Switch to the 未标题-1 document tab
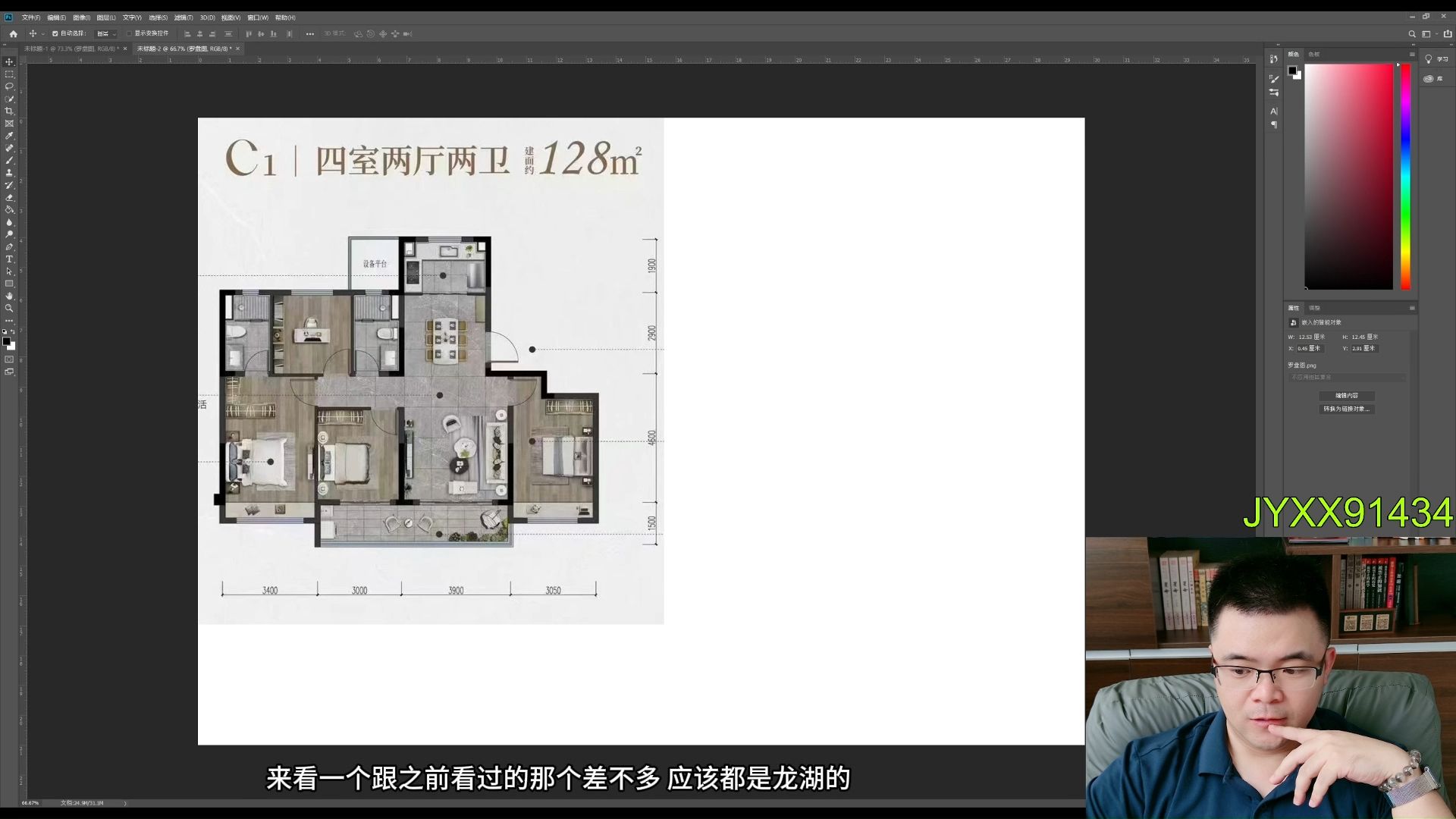This screenshot has height=819, width=1456. (x=71, y=49)
